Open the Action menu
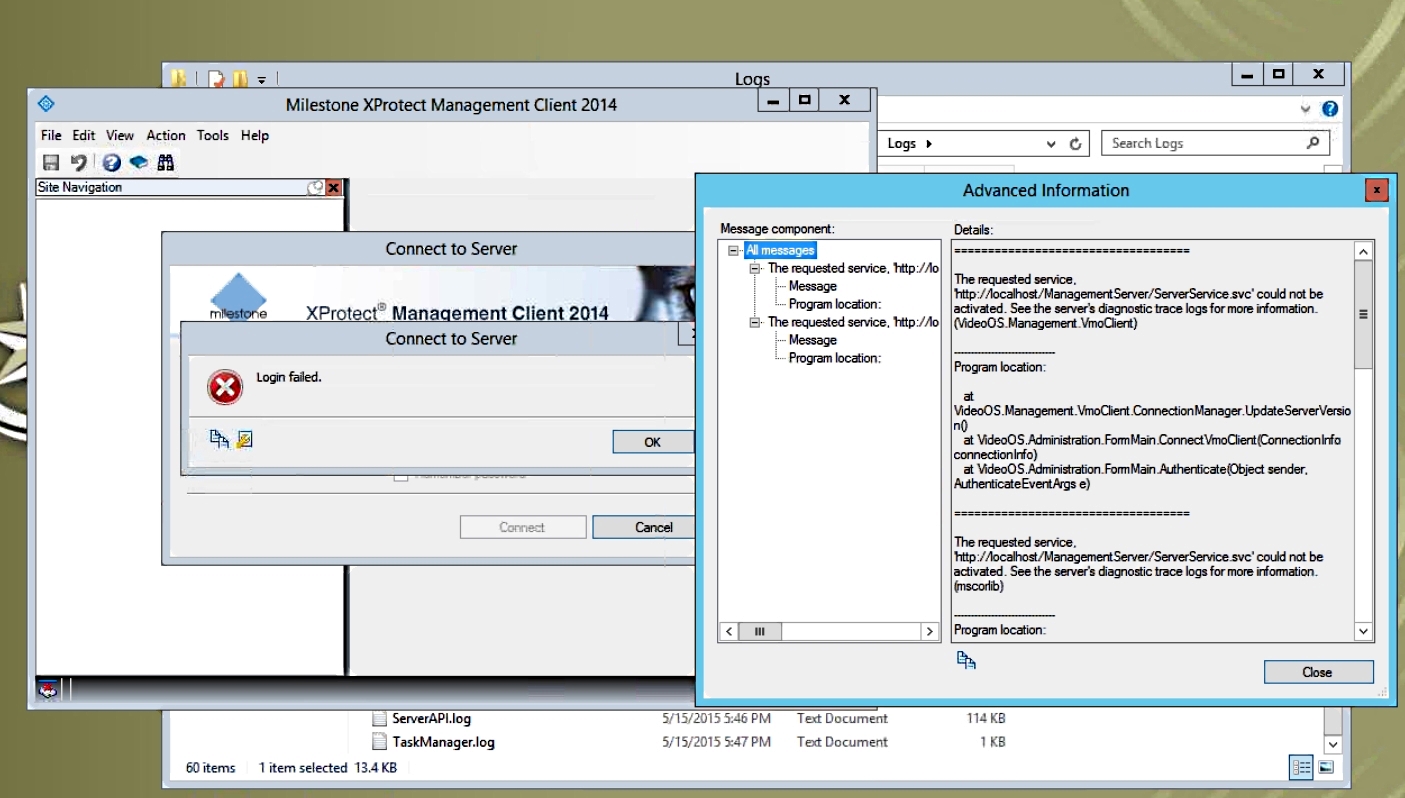Image resolution: width=1405 pixels, height=798 pixels. tap(165, 135)
